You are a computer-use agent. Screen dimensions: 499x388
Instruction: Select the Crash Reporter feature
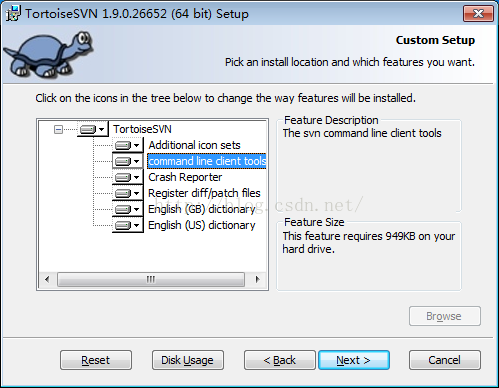tap(185, 177)
